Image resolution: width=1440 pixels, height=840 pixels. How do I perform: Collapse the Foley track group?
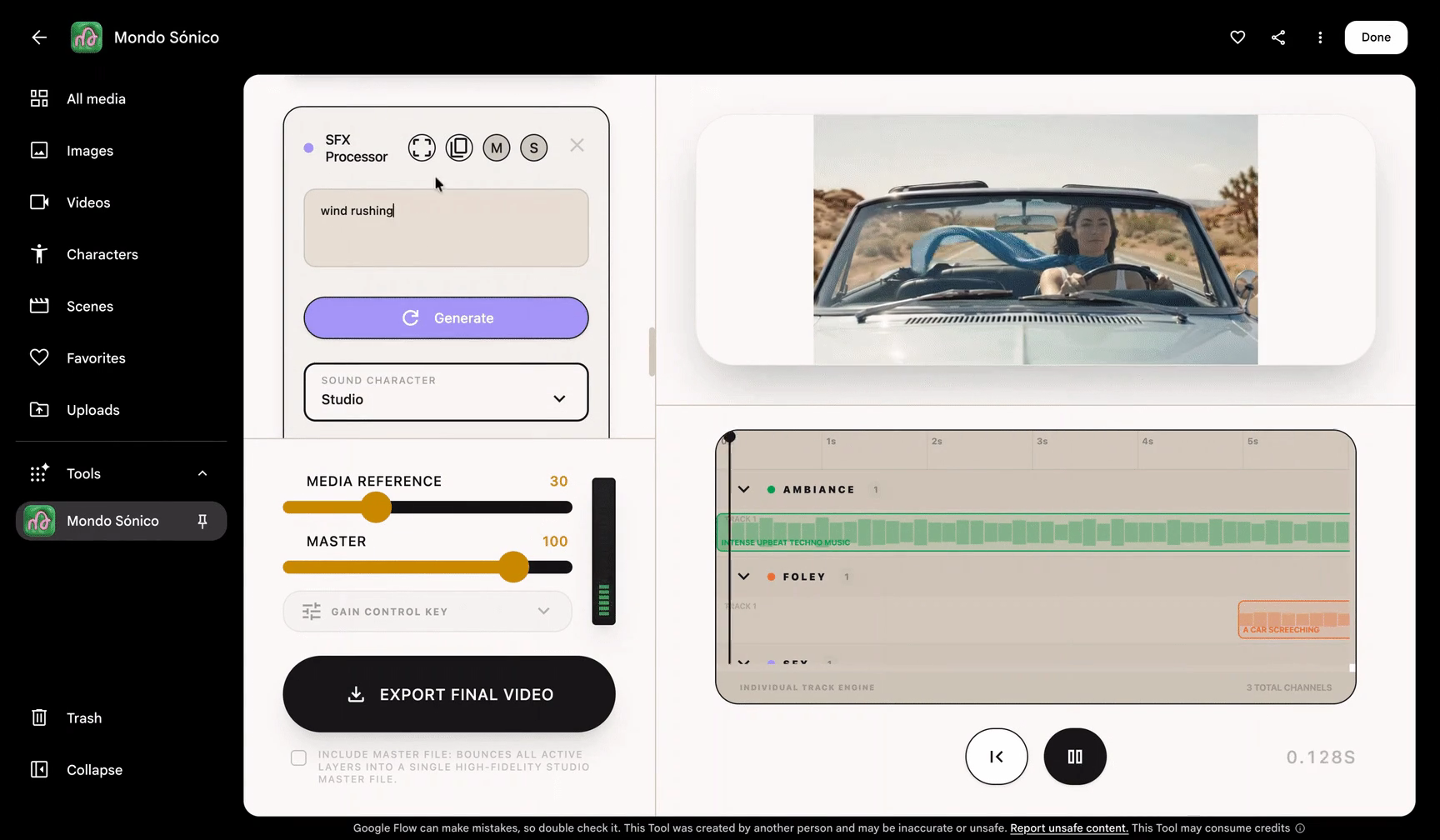[744, 577]
